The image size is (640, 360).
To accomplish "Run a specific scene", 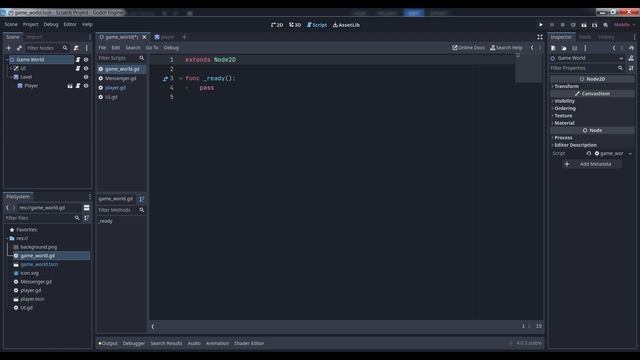I will 595,25.
